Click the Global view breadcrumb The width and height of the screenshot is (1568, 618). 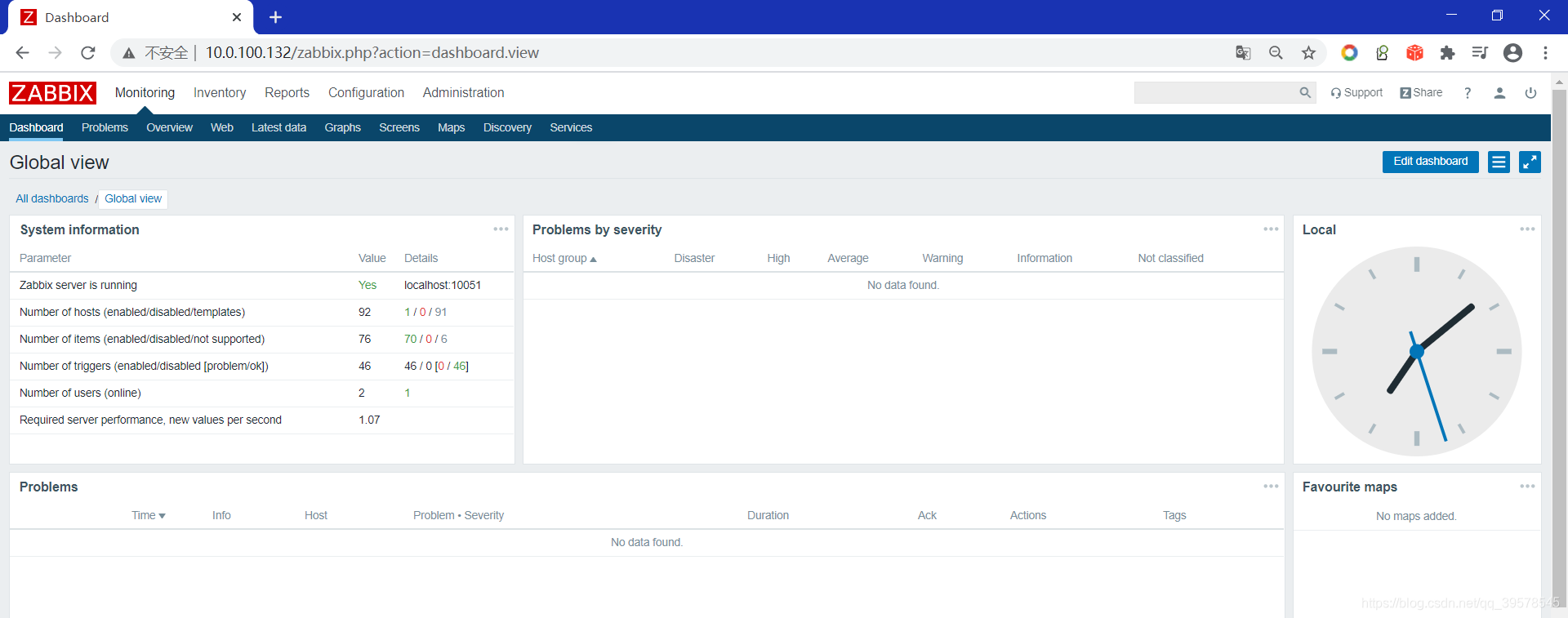pos(133,198)
